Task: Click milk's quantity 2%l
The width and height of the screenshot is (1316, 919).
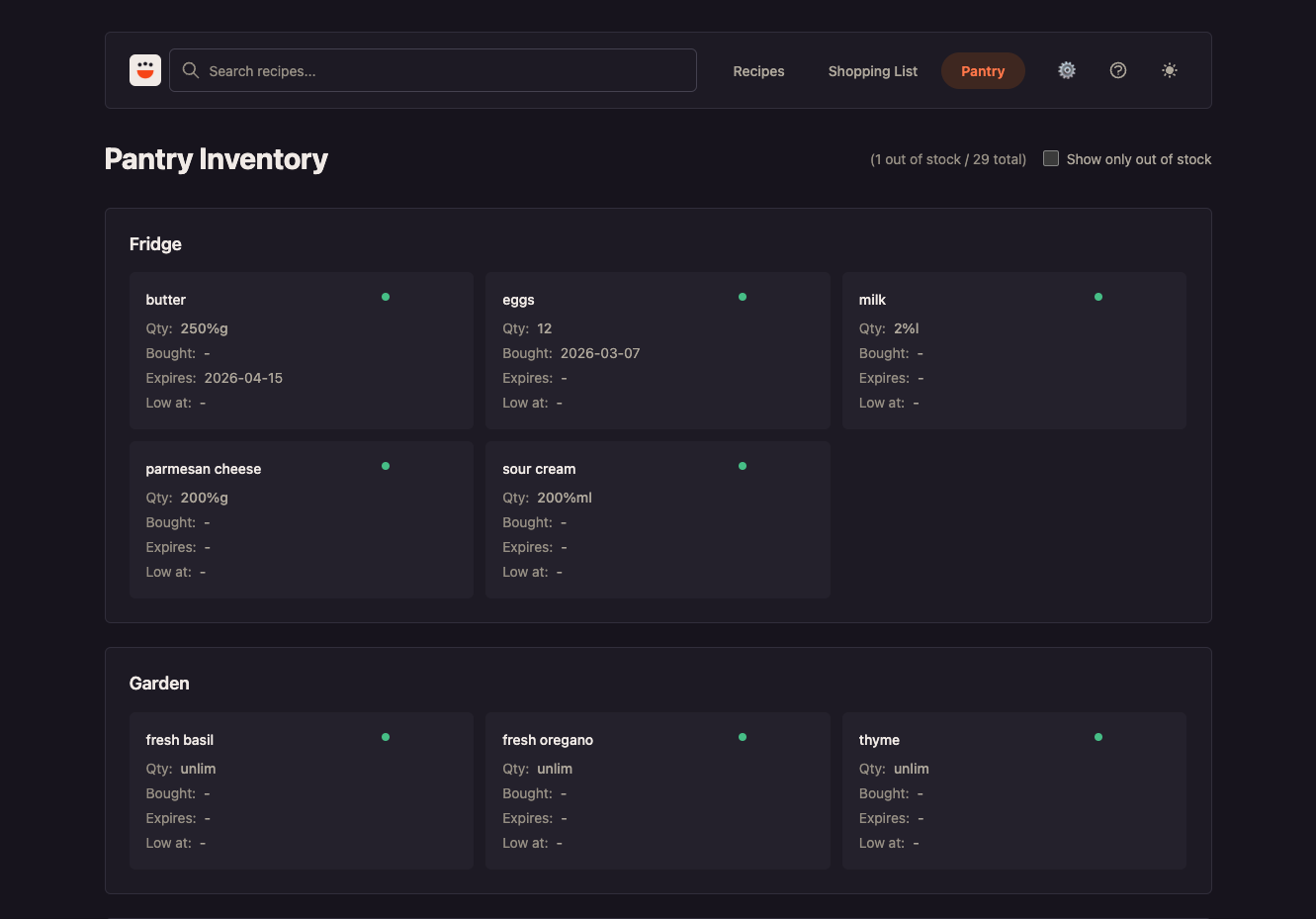Action: 907,328
